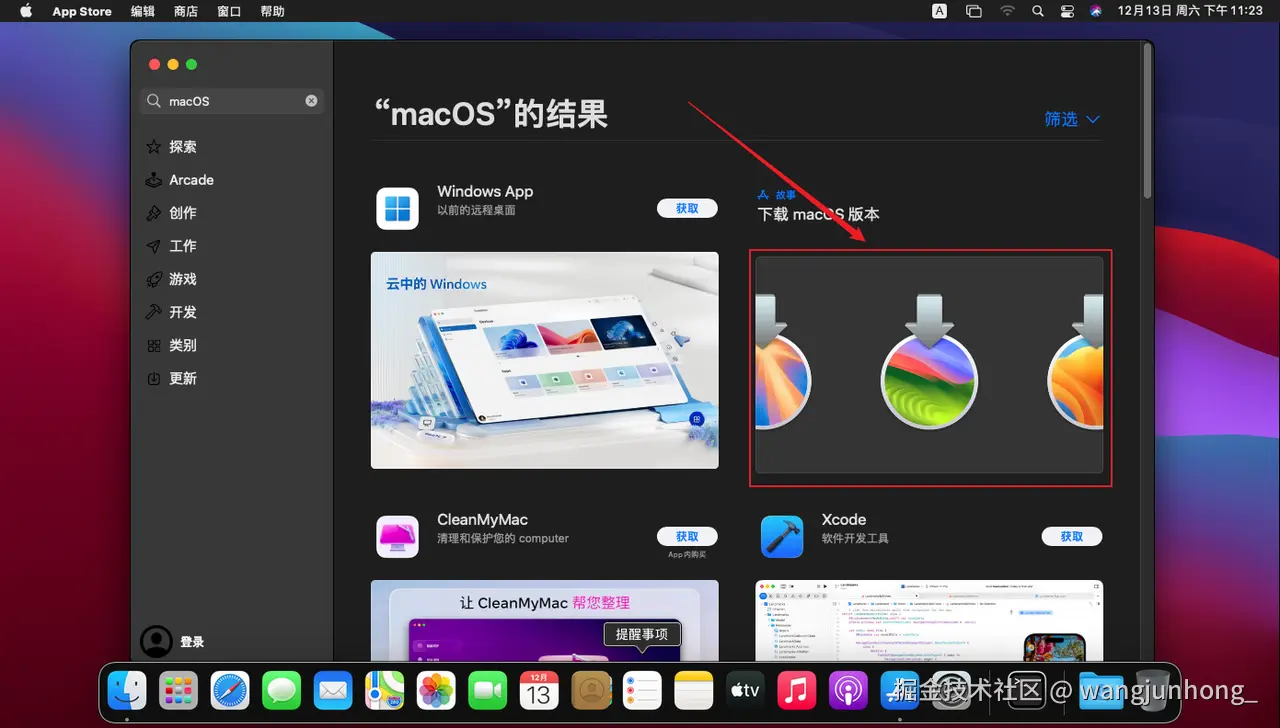Click the 登录 sign-in button
Viewport: 1280px width, 728px height.
click(x=178, y=641)
